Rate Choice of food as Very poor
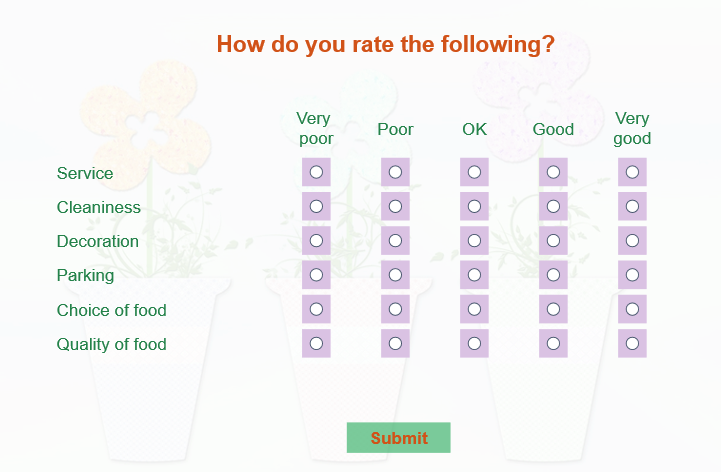721x472 pixels. click(316, 309)
